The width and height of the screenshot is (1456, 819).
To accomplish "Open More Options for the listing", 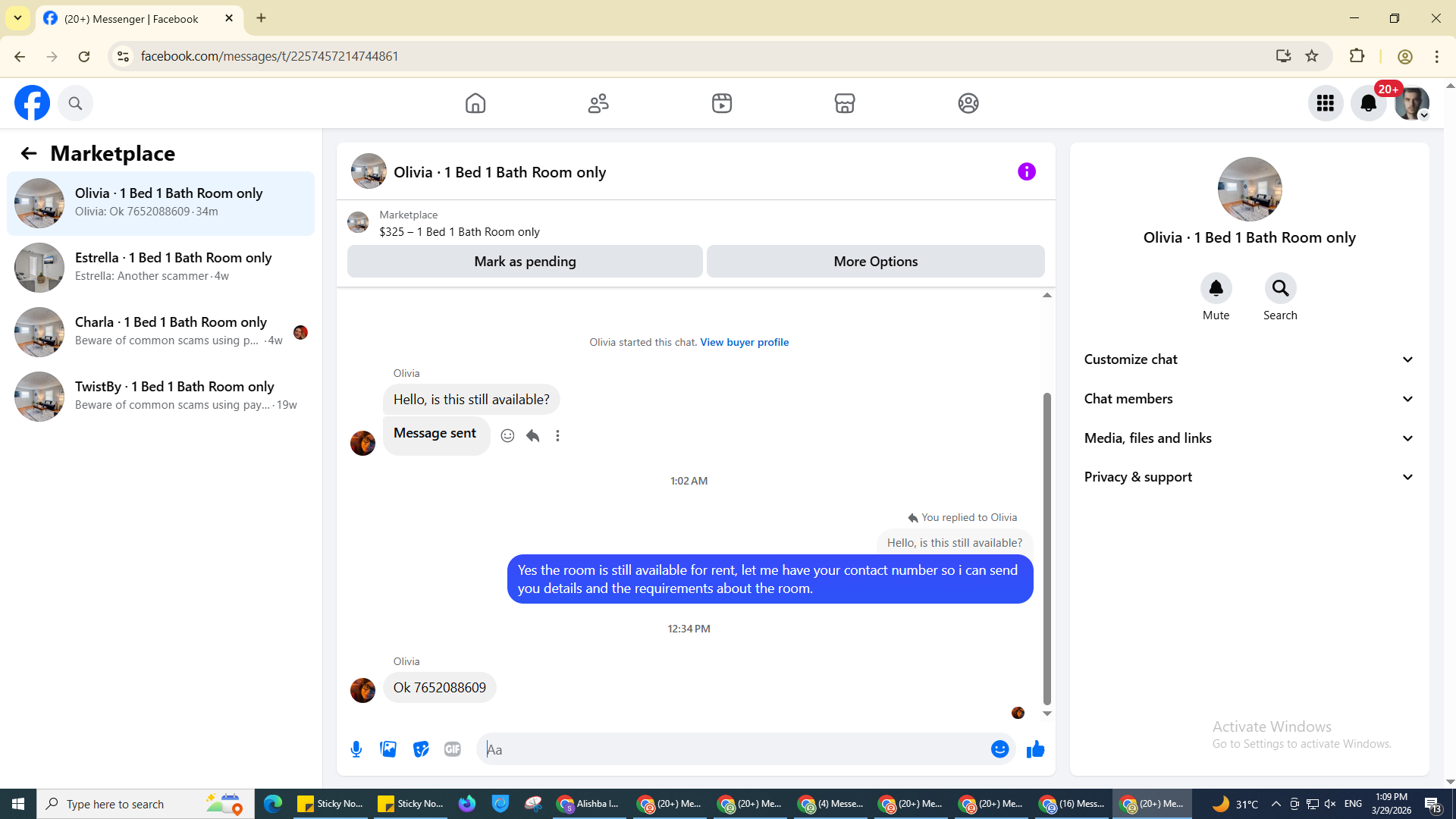I will pos(876,261).
